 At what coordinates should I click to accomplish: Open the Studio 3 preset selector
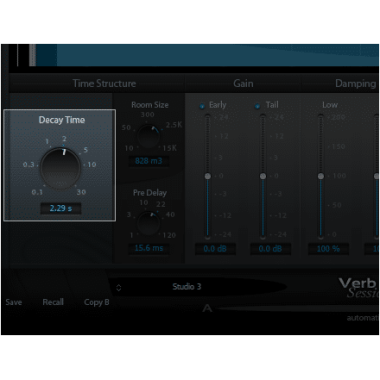click(198, 287)
